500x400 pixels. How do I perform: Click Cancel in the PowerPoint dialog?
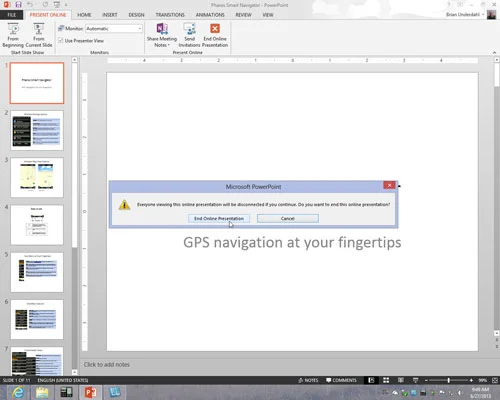coord(288,218)
